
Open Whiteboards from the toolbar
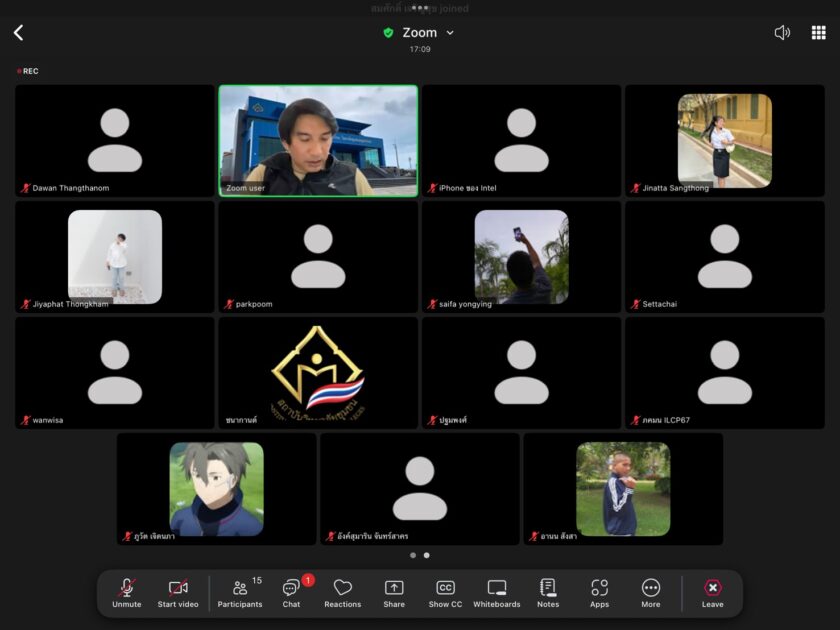(x=496, y=593)
